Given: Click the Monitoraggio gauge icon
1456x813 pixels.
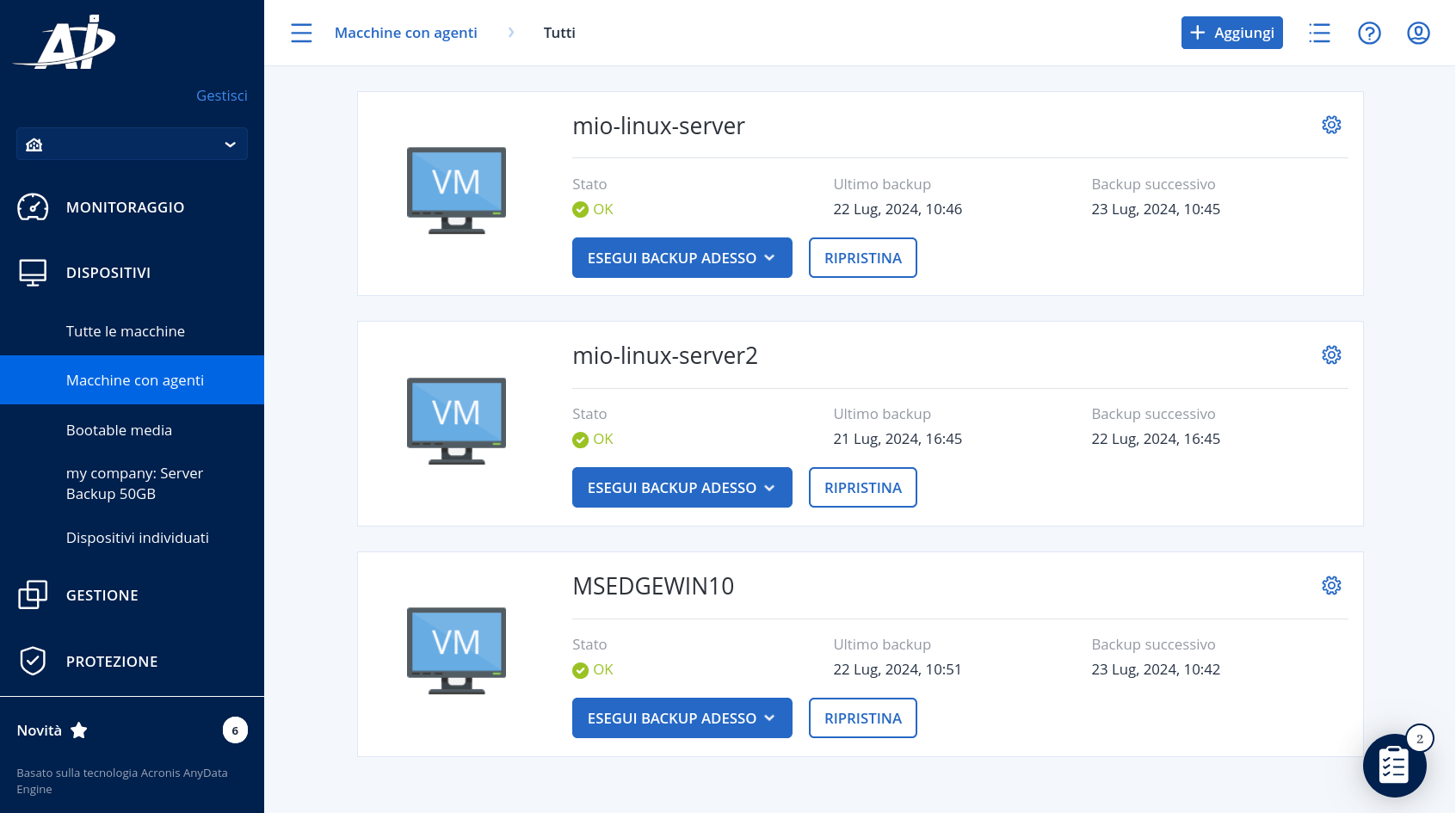Looking at the screenshot, I should [x=33, y=207].
